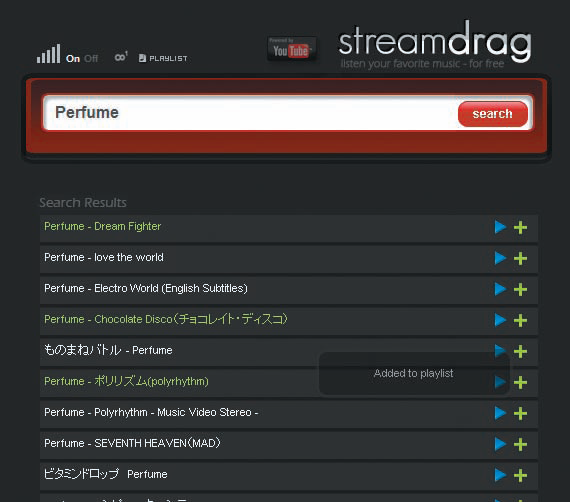Open Perfume - Dream Fighter result title
The width and height of the screenshot is (570, 502).
click(x=103, y=226)
